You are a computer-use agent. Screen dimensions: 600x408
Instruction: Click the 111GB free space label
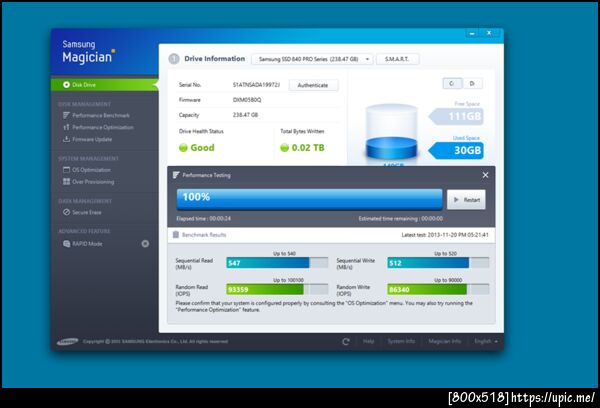(x=456, y=116)
